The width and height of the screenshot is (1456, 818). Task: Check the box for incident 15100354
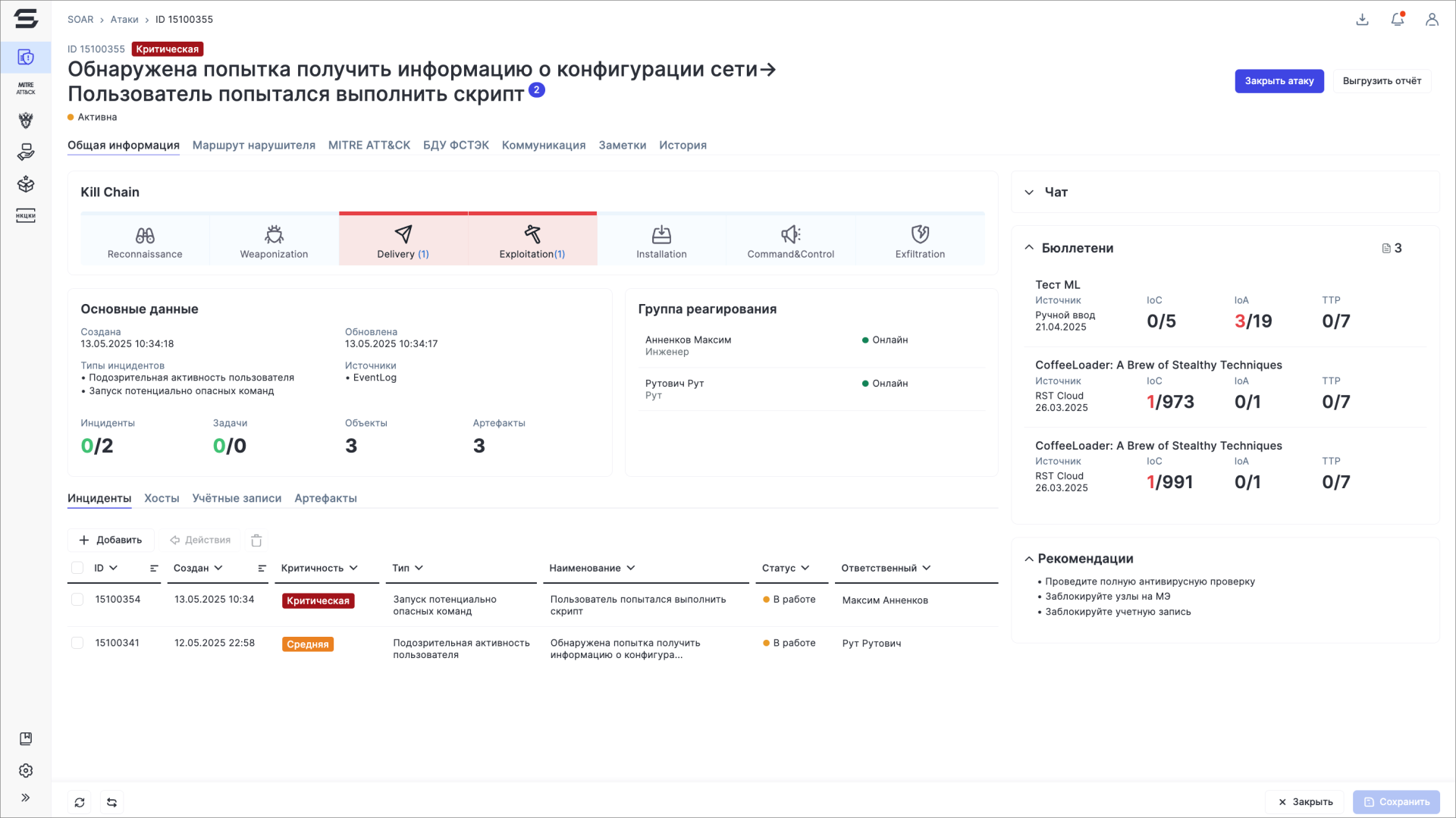[77, 600]
